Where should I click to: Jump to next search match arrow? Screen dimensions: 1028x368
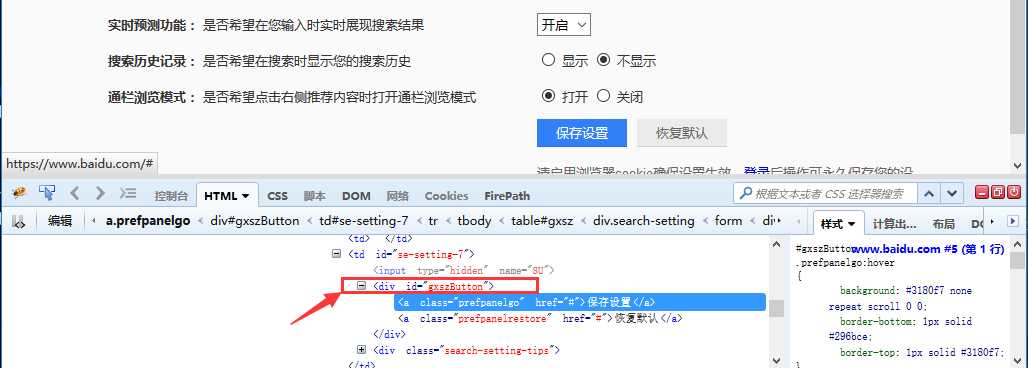pos(951,194)
